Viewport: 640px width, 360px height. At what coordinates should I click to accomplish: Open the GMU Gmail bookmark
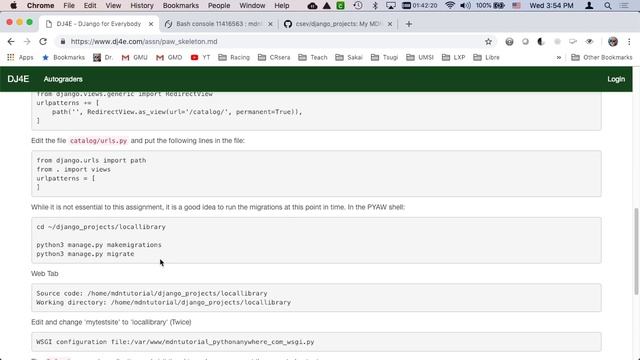point(135,58)
